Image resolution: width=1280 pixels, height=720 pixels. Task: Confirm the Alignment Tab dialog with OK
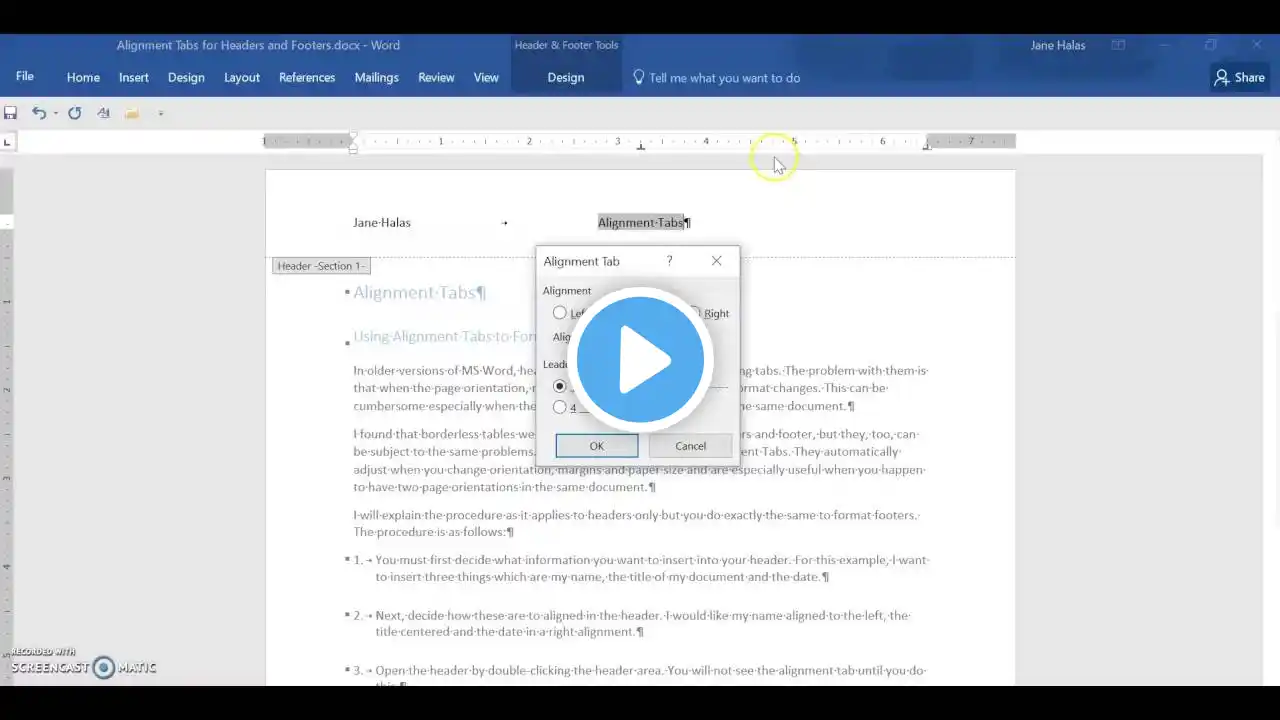(597, 446)
